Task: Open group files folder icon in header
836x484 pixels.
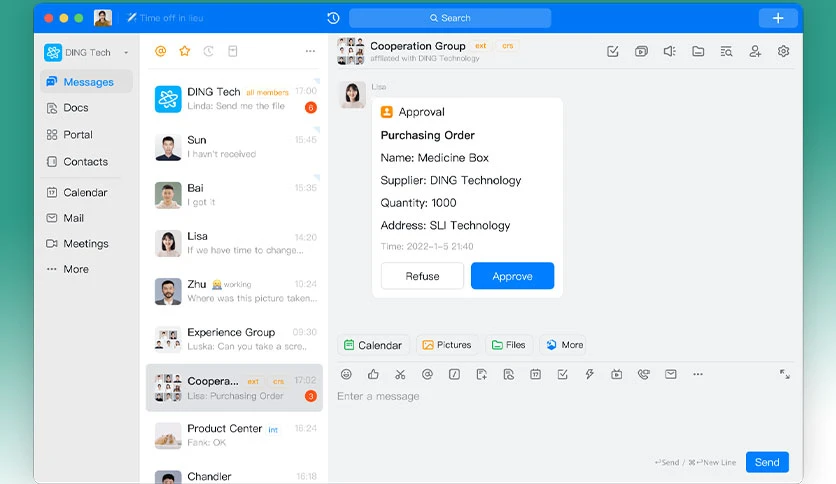Action: (698, 51)
